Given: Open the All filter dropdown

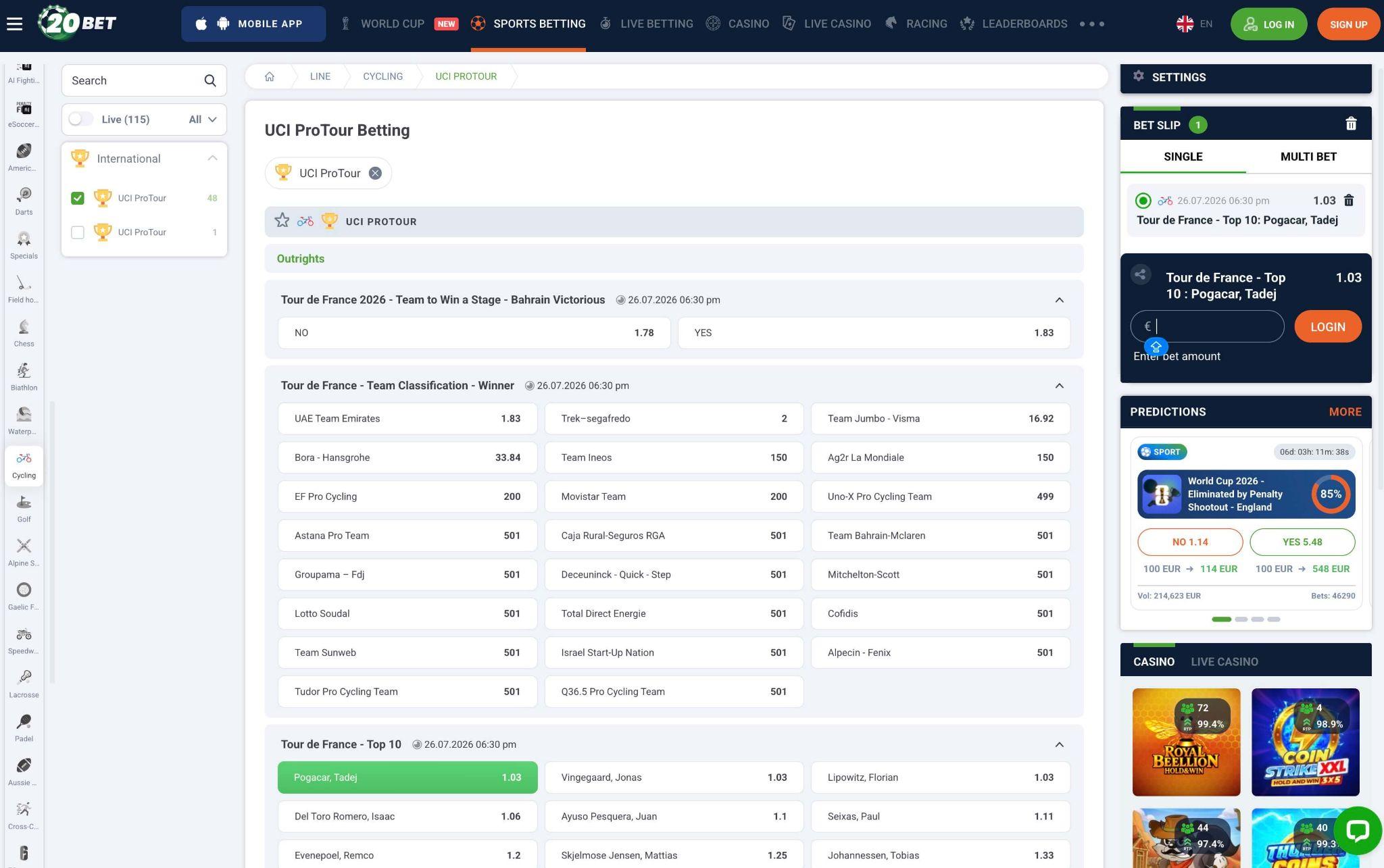Looking at the screenshot, I should tap(203, 120).
